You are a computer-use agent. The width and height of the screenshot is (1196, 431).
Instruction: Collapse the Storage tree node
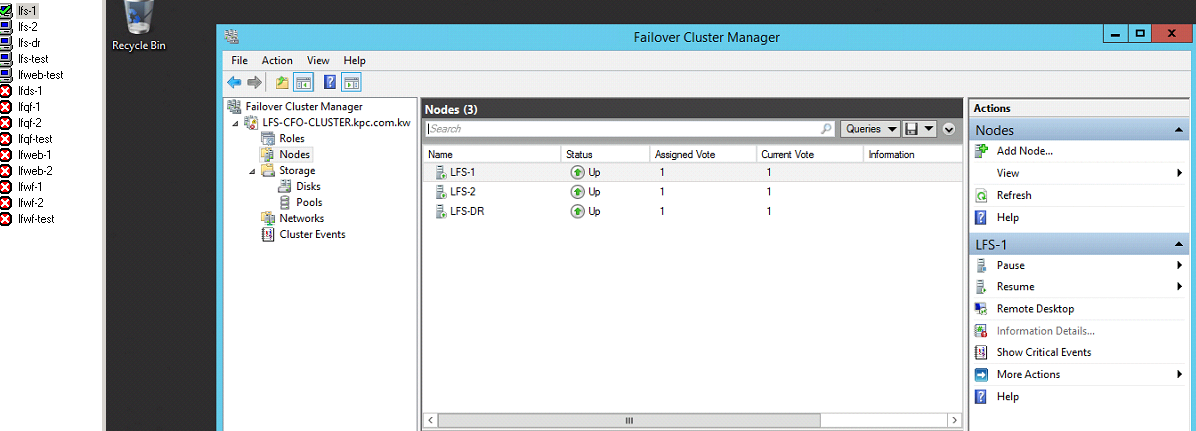(x=252, y=172)
